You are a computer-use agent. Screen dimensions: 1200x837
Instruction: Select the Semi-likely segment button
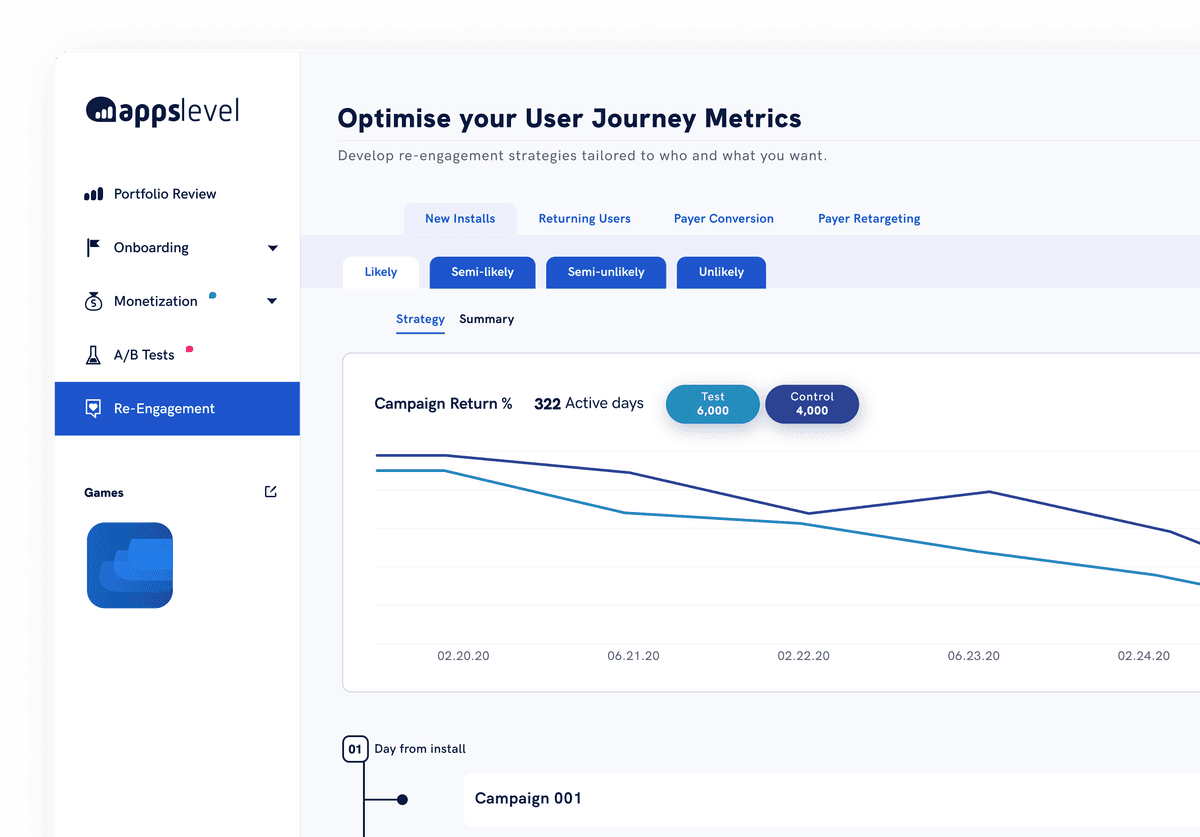point(482,272)
